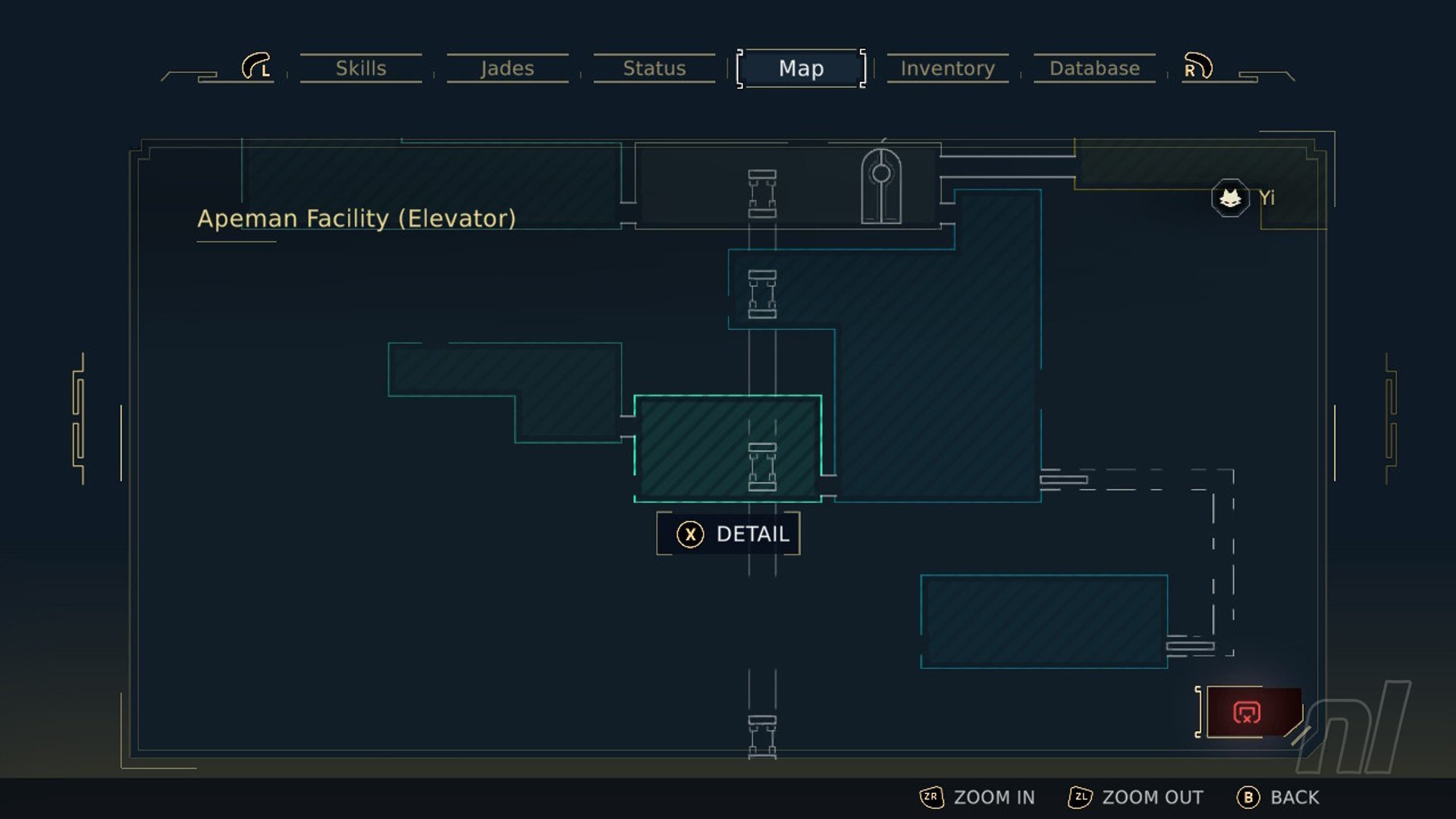
Task: Switch to the Jades tab
Action: [x=507, y=68]
